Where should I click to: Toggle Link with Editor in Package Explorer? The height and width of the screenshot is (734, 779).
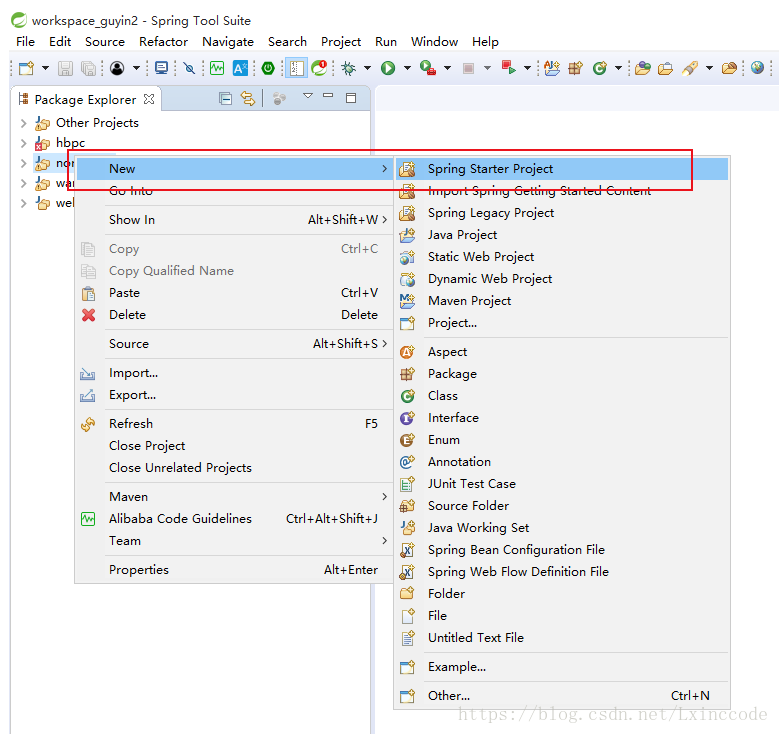(x=247, y=99)
